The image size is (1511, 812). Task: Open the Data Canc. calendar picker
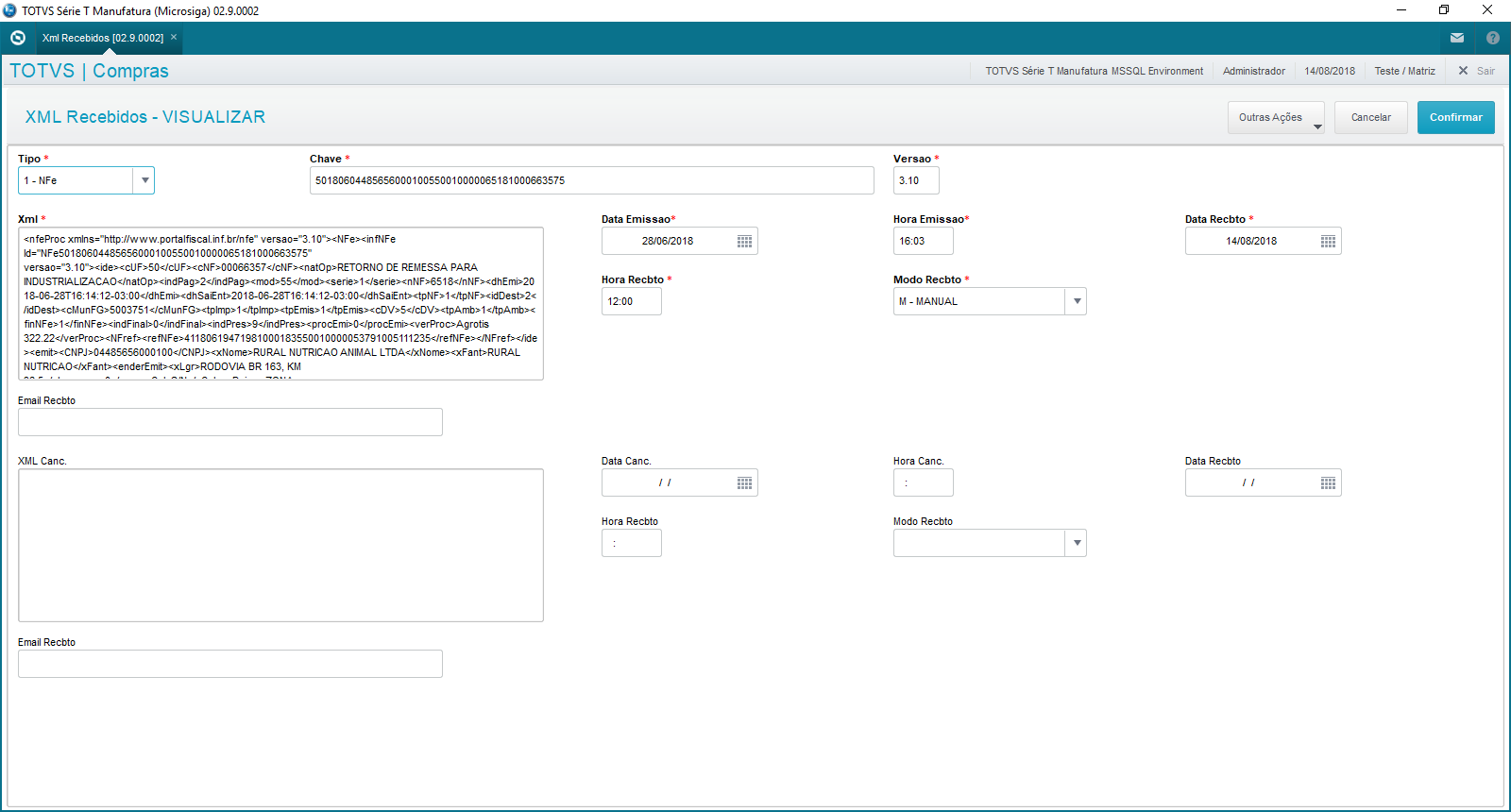pos(744,483)
